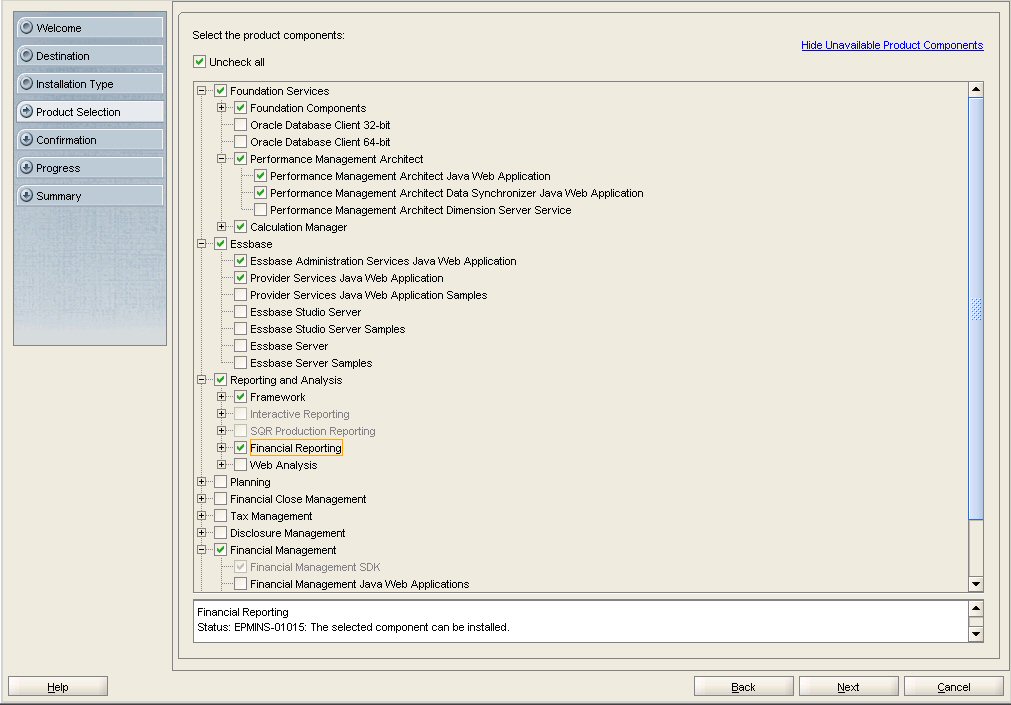Click component tree scrollbar down arrow
The image size is (1011, 705).
[x=976, y=584]
